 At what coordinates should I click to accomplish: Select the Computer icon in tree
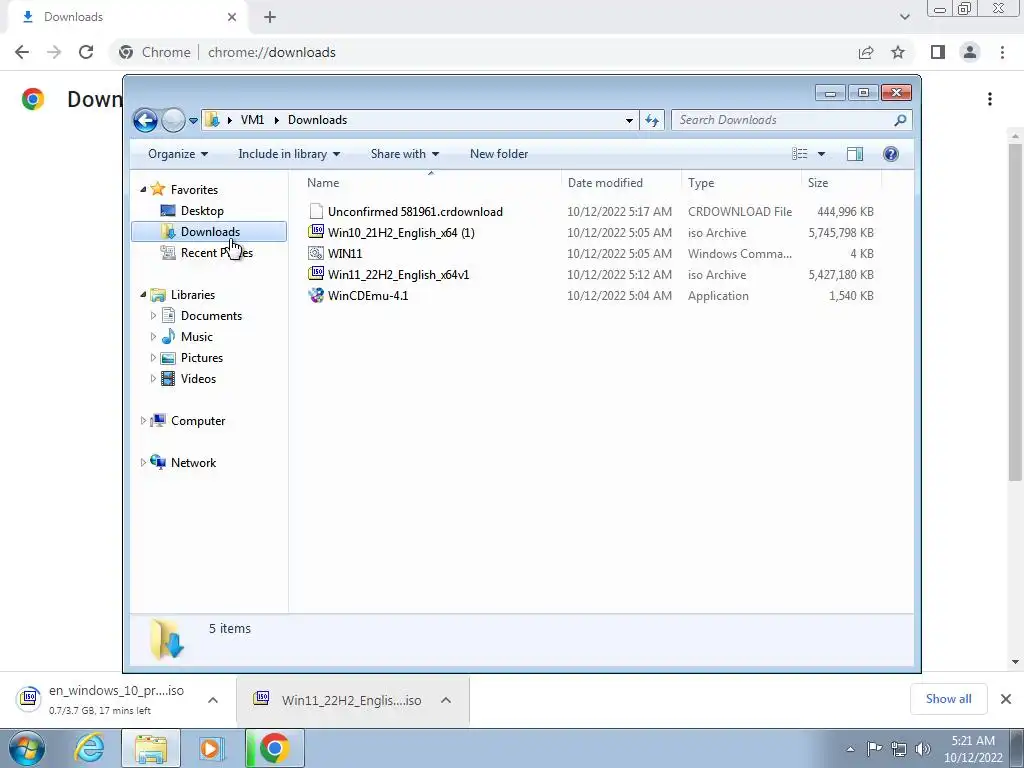[157, 421]
